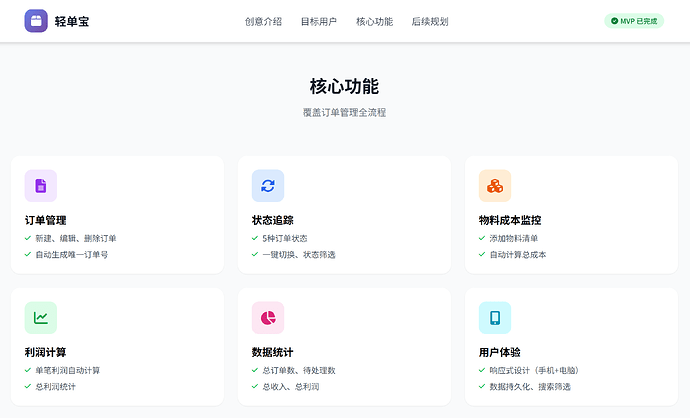This screenshot has height=418, width=690.
Task: Click the checkmark beside 总订单数、待处理数
Action: coord(255,370)
